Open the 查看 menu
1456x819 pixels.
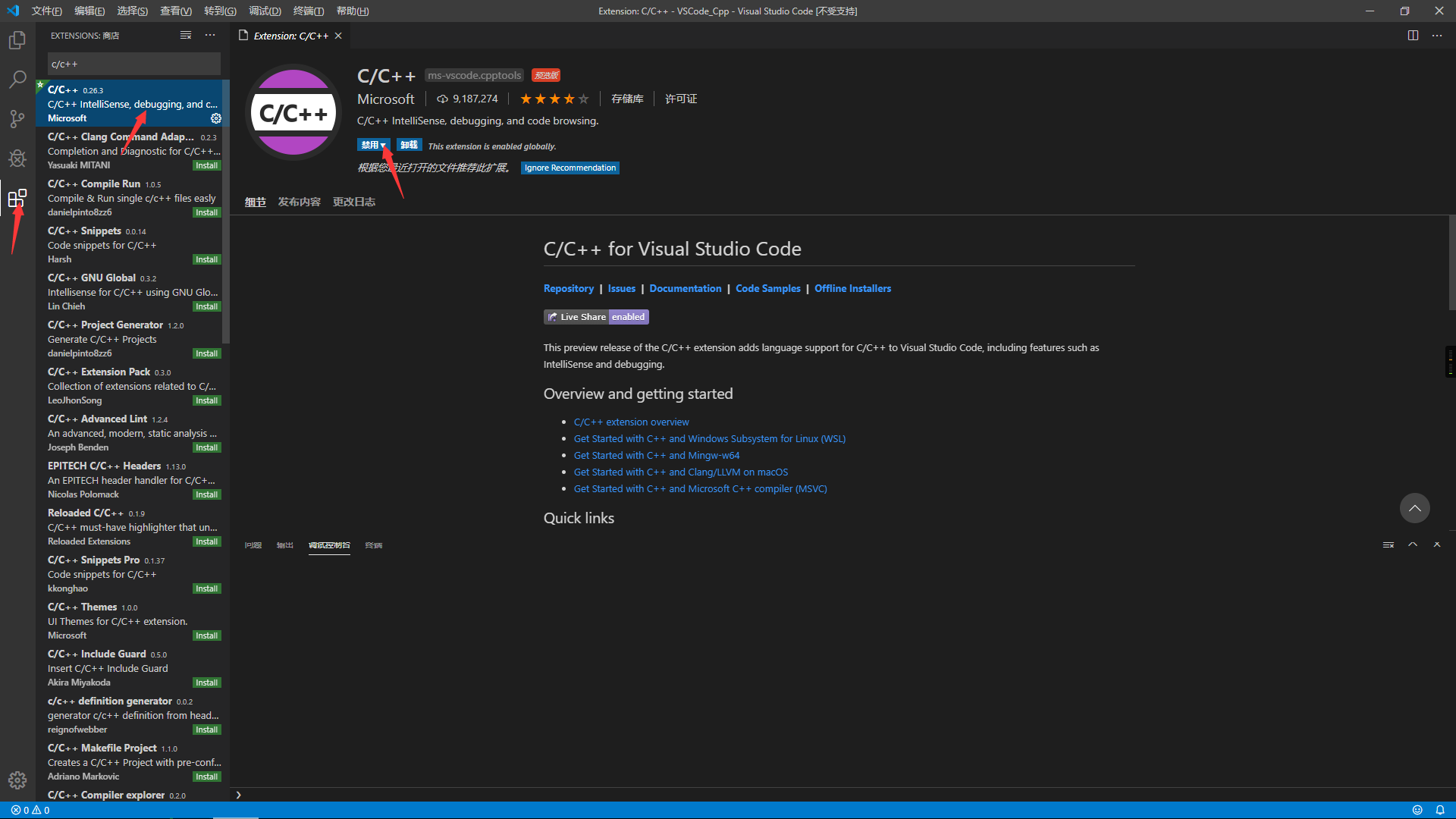pos(175,11)
